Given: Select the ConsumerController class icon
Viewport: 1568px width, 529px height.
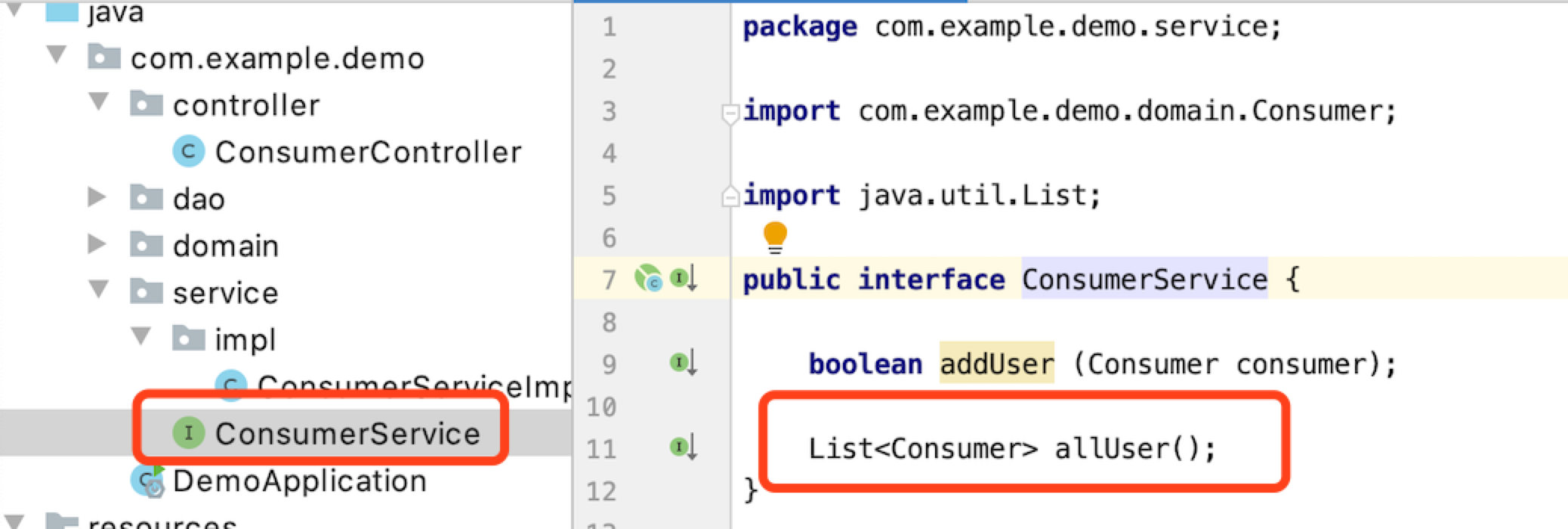Looking at the screenshot, I should click(x=189, y=152).
